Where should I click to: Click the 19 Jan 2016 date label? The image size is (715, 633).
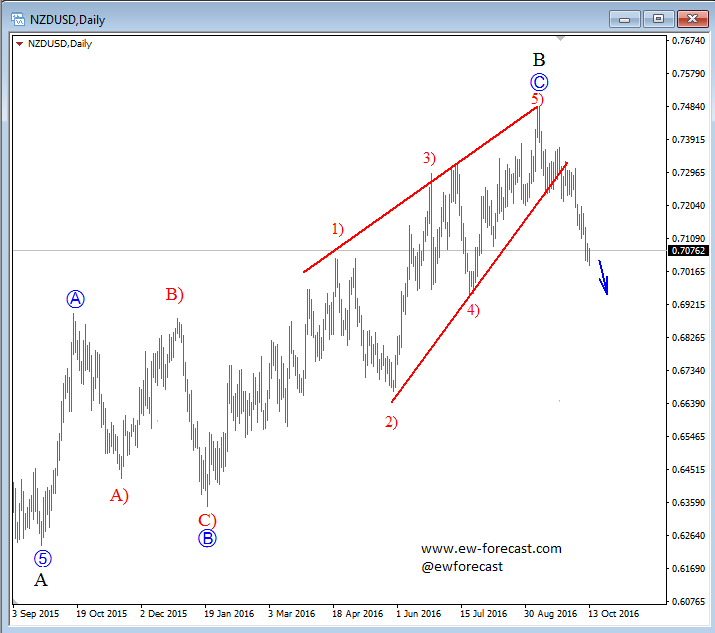point(229,614)
